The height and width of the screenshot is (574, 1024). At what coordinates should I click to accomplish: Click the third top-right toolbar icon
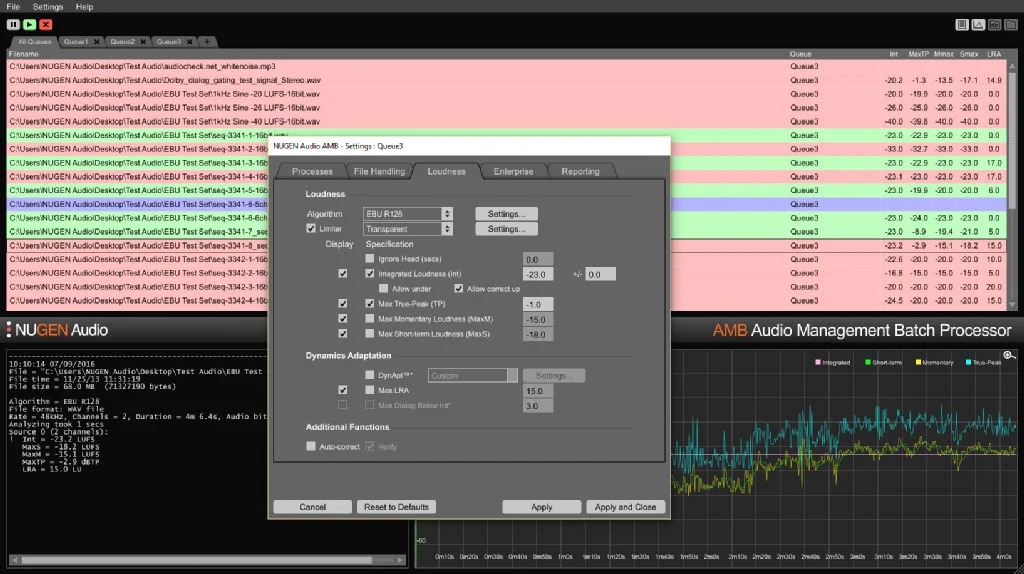[995, 25]
